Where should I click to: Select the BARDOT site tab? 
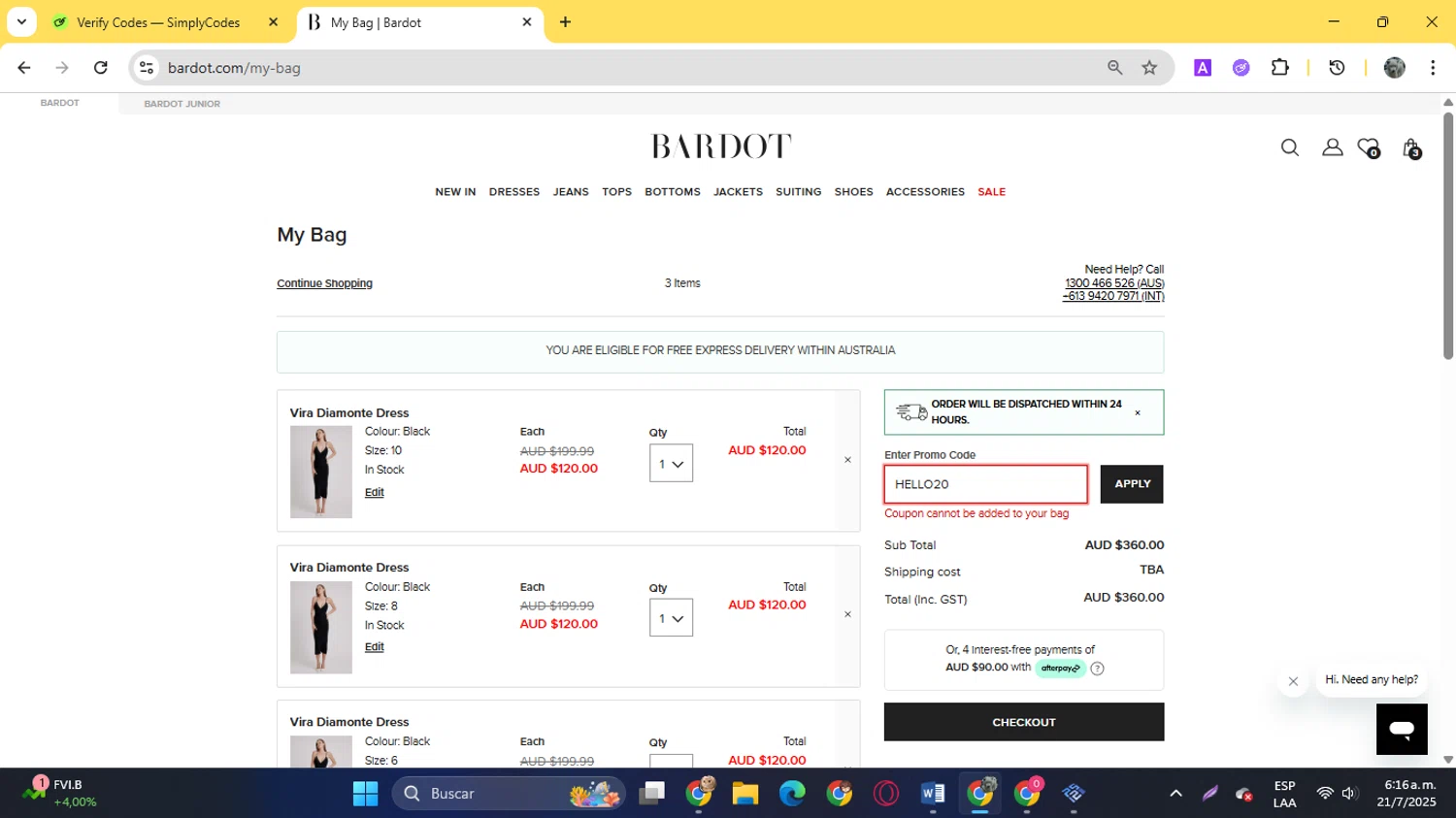click(x=60, y=103)
